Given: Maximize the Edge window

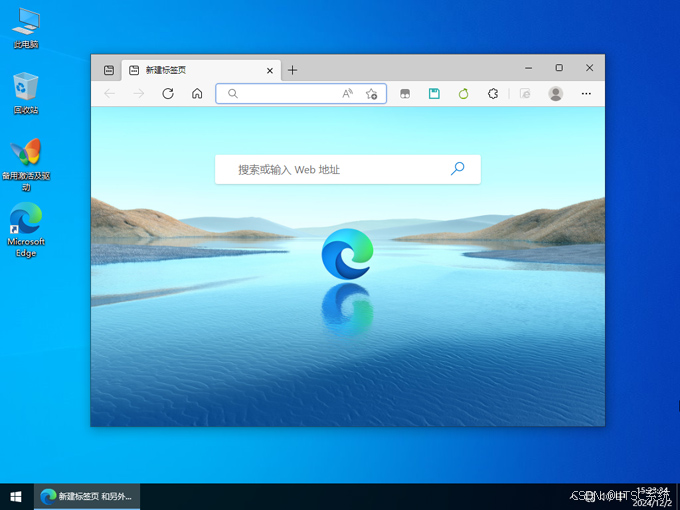Looking at the screenshot, I should [x=559, y=68].
